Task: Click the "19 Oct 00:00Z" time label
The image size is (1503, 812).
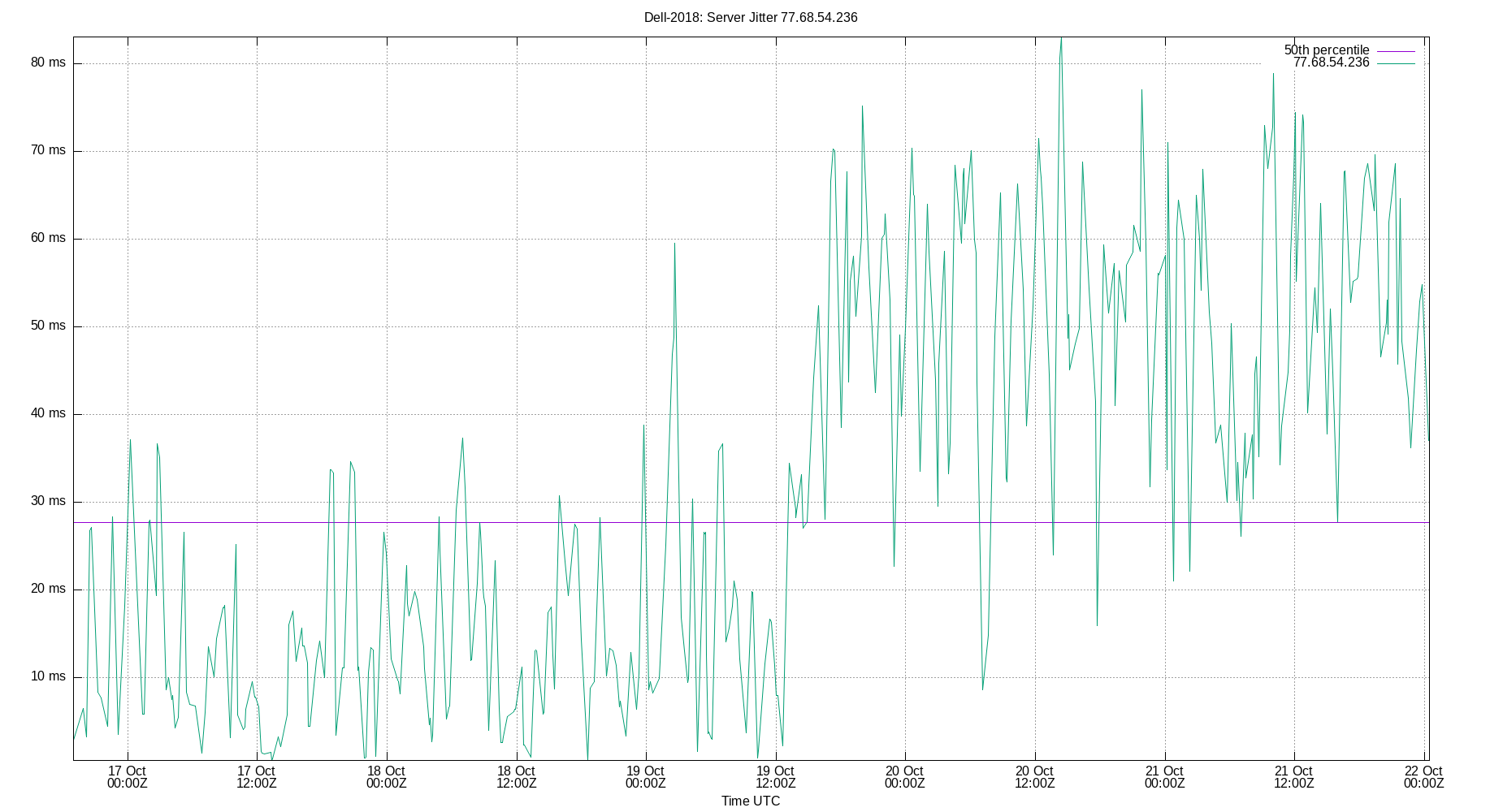Action: [646, 777]
